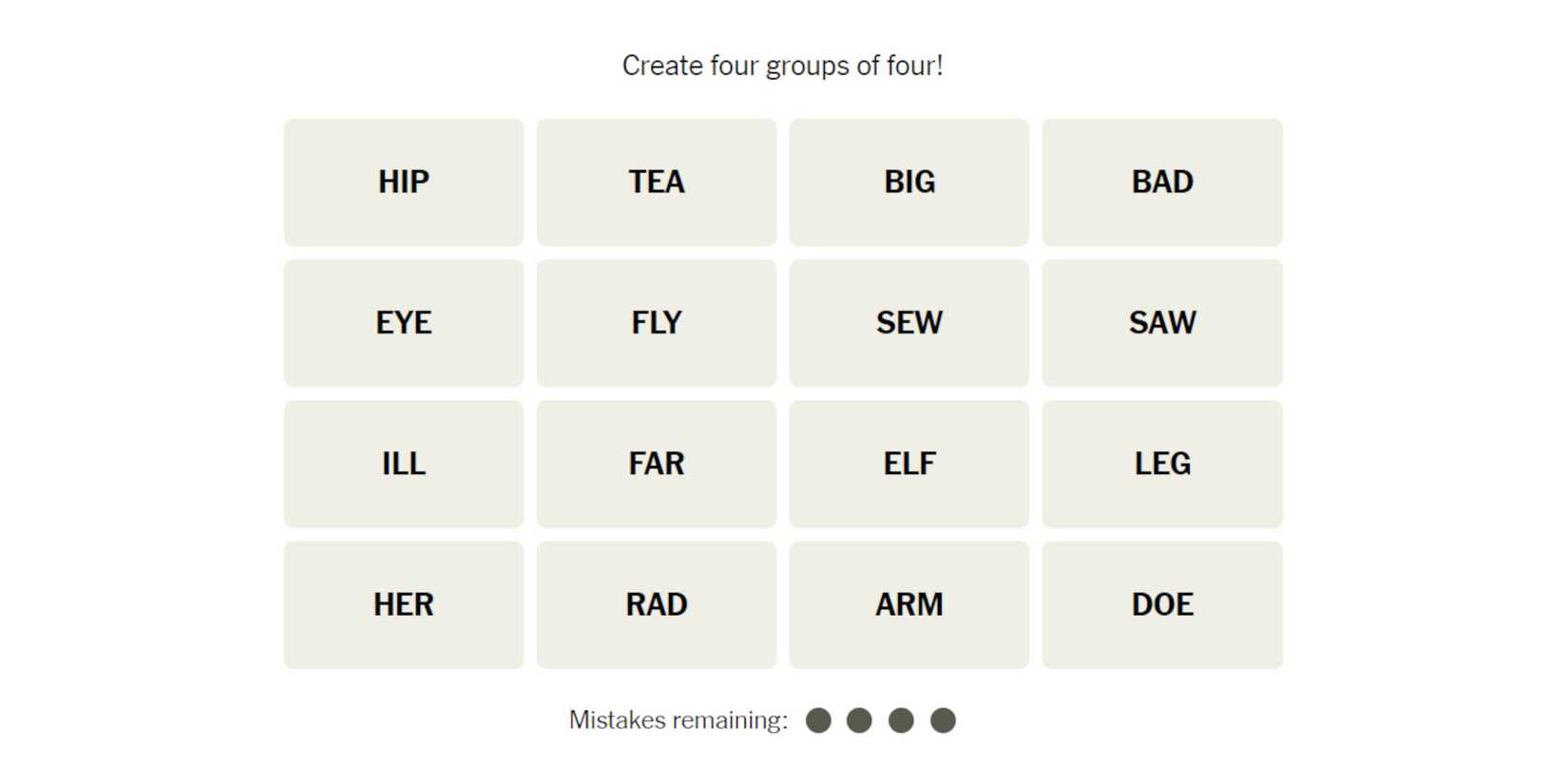Select the HER tile
Image resolution: width=1568 pixels, height=784 pixels.
pyautogui.click(x=403, y=604)
